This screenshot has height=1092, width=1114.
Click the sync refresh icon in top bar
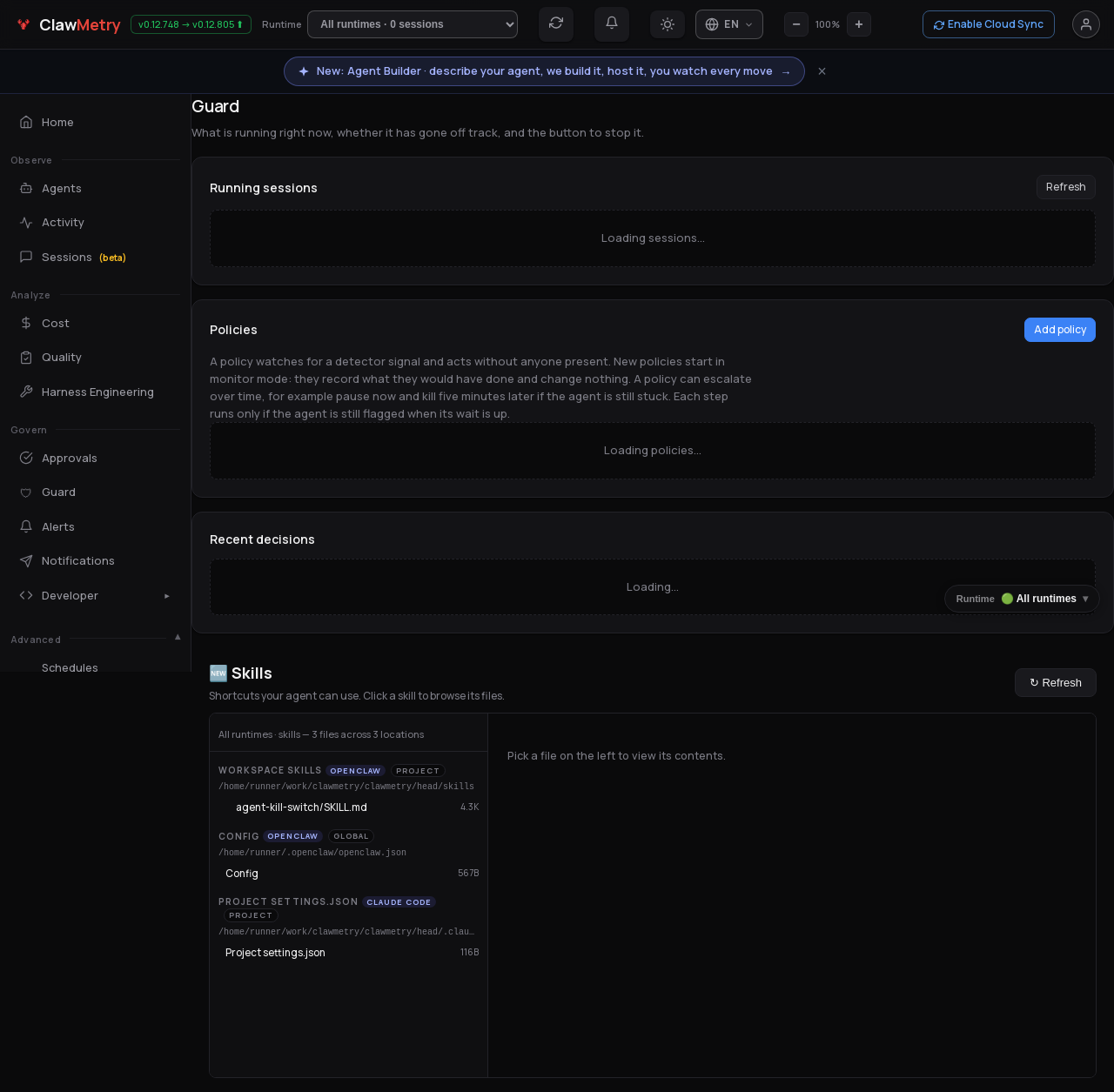[x=556, y=23]
